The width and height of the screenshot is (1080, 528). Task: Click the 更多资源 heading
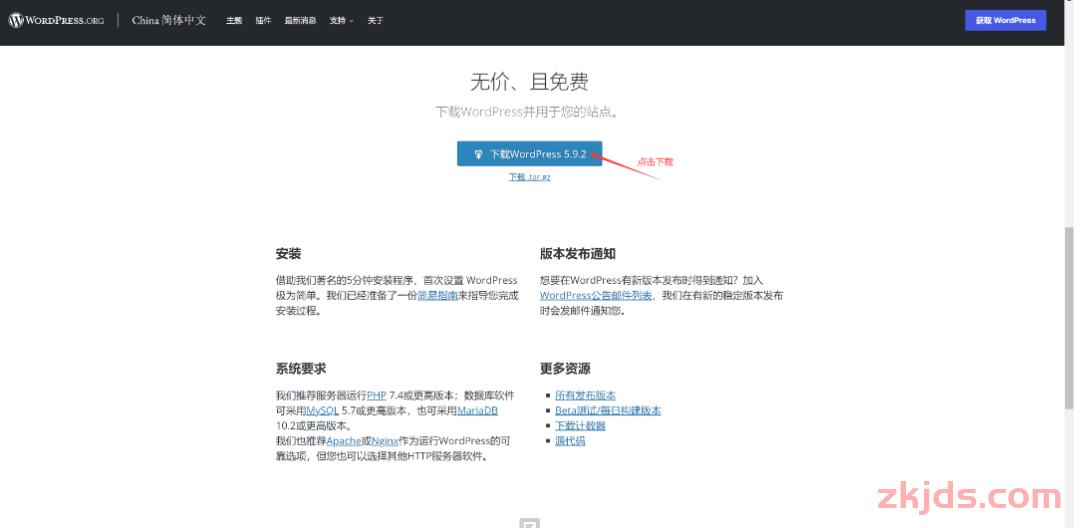[x=565, y=368]
